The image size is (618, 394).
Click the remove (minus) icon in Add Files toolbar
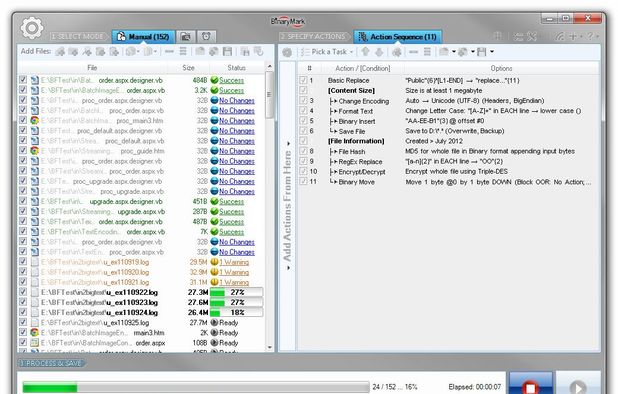(x=169, y=51)
